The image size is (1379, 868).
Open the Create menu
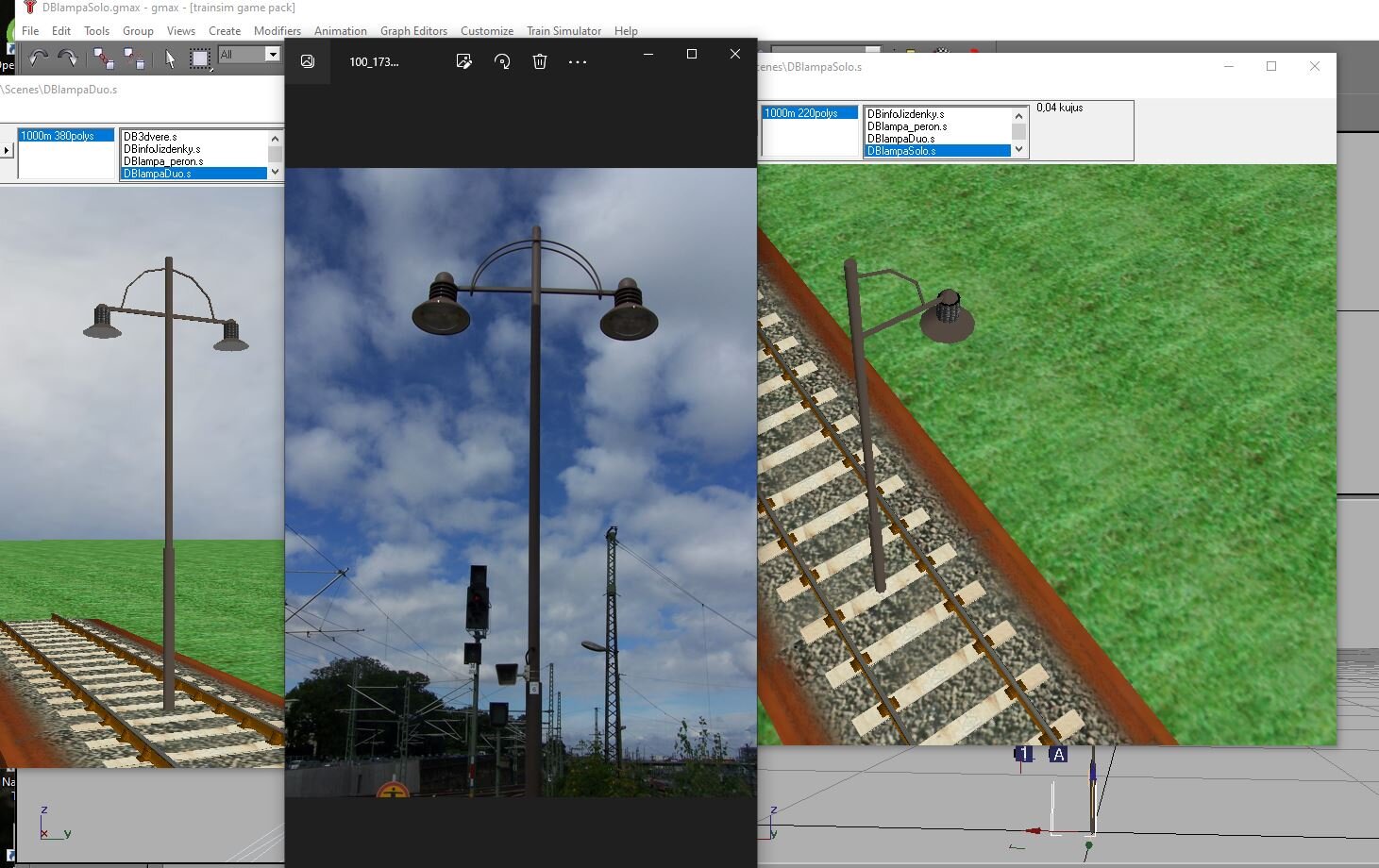click(x=225, y=31)
